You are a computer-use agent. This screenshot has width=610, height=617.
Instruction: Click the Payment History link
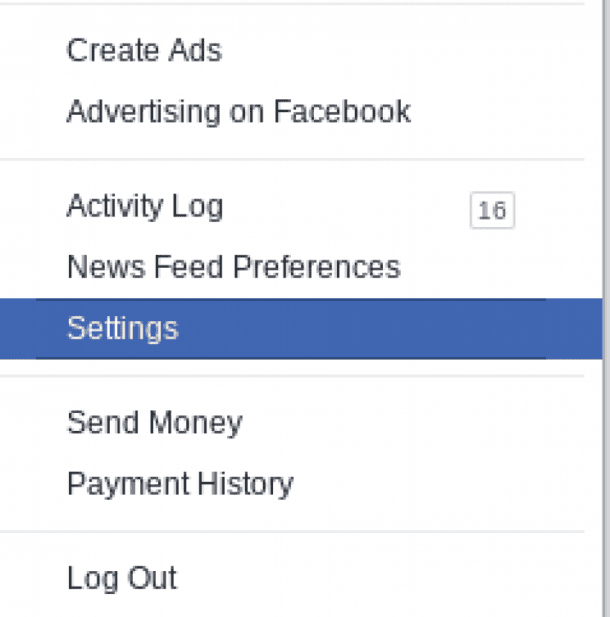pos(180,484)
